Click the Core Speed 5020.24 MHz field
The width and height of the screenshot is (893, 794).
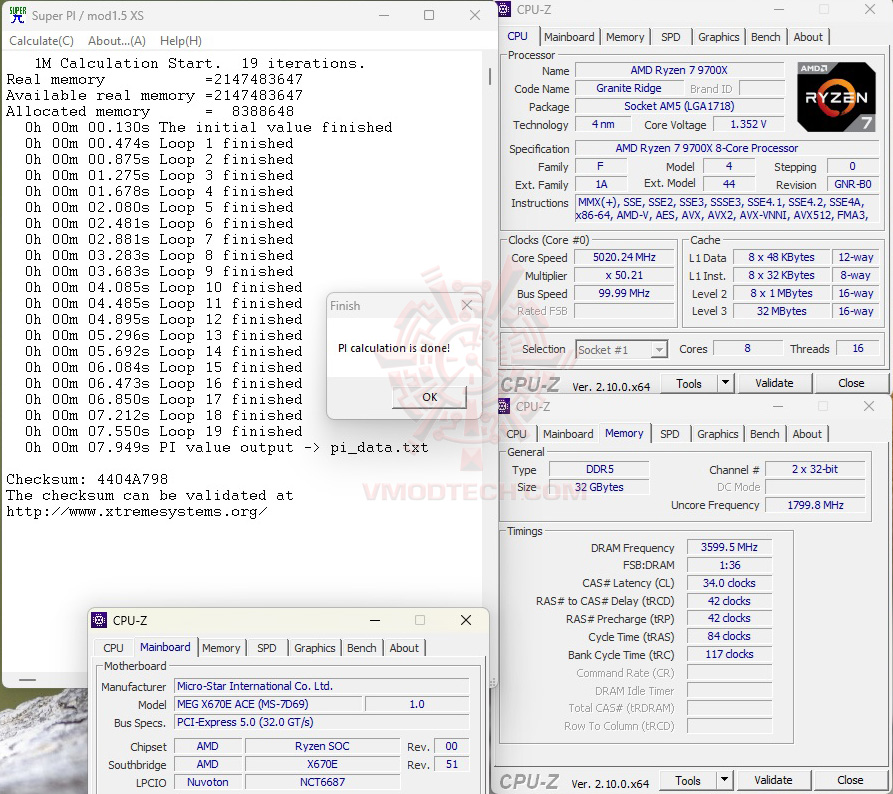pyautogui.click(x=624, y=257)
